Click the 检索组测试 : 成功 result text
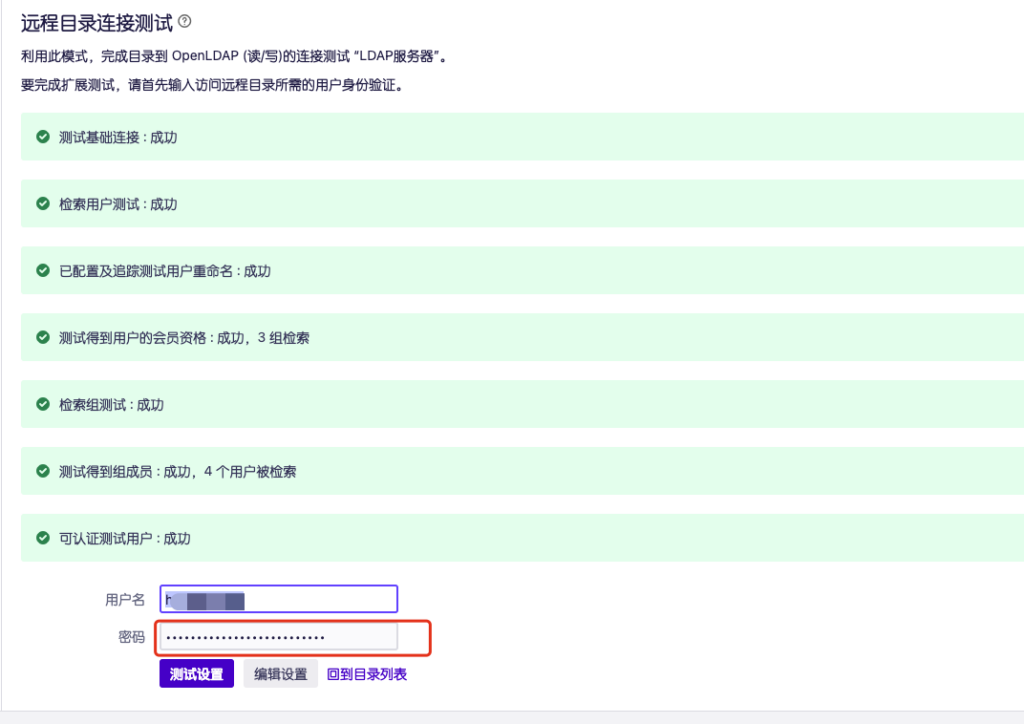This screenshot has height=724, width=1024. click(111, 405)
